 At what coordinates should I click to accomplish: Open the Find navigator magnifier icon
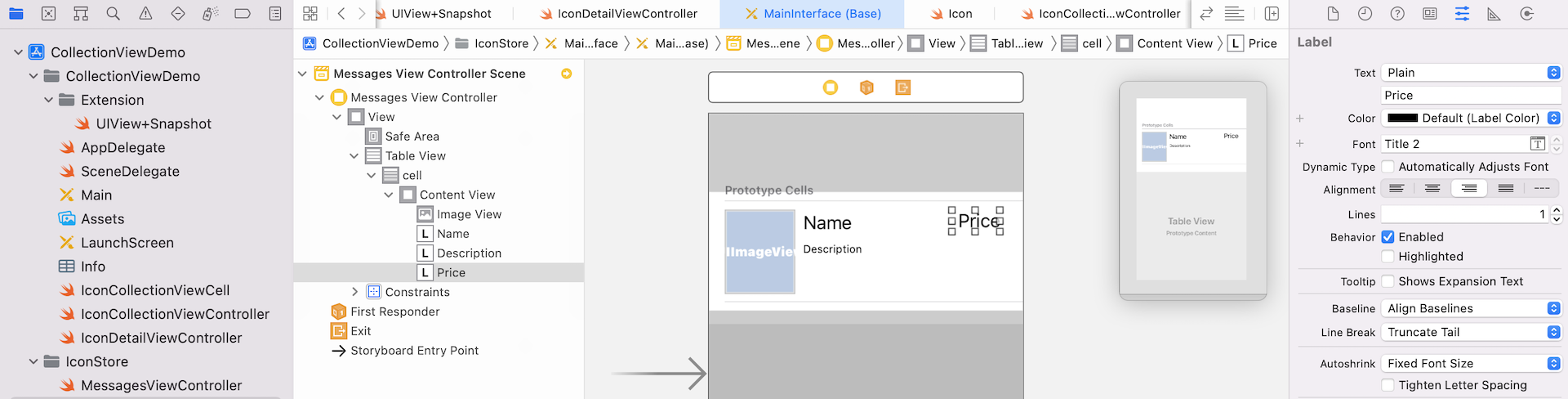point(114,14)
